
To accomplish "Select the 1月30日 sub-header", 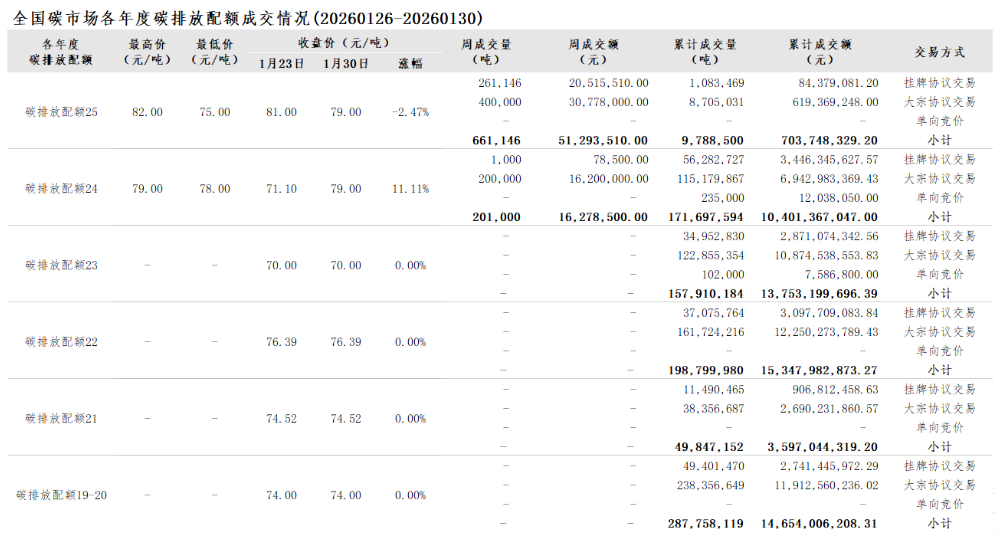I will (x=346, y=63).
